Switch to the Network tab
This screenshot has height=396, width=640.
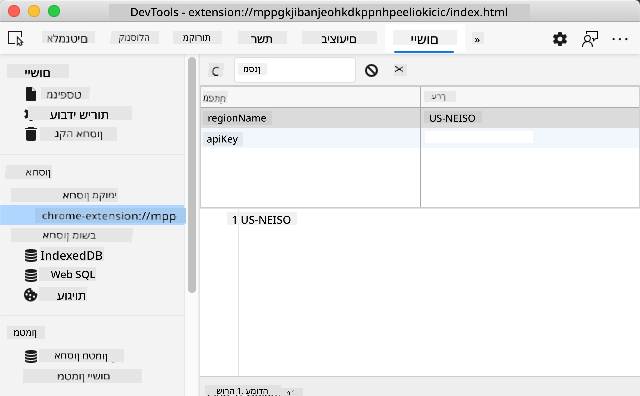coord(261,38)
